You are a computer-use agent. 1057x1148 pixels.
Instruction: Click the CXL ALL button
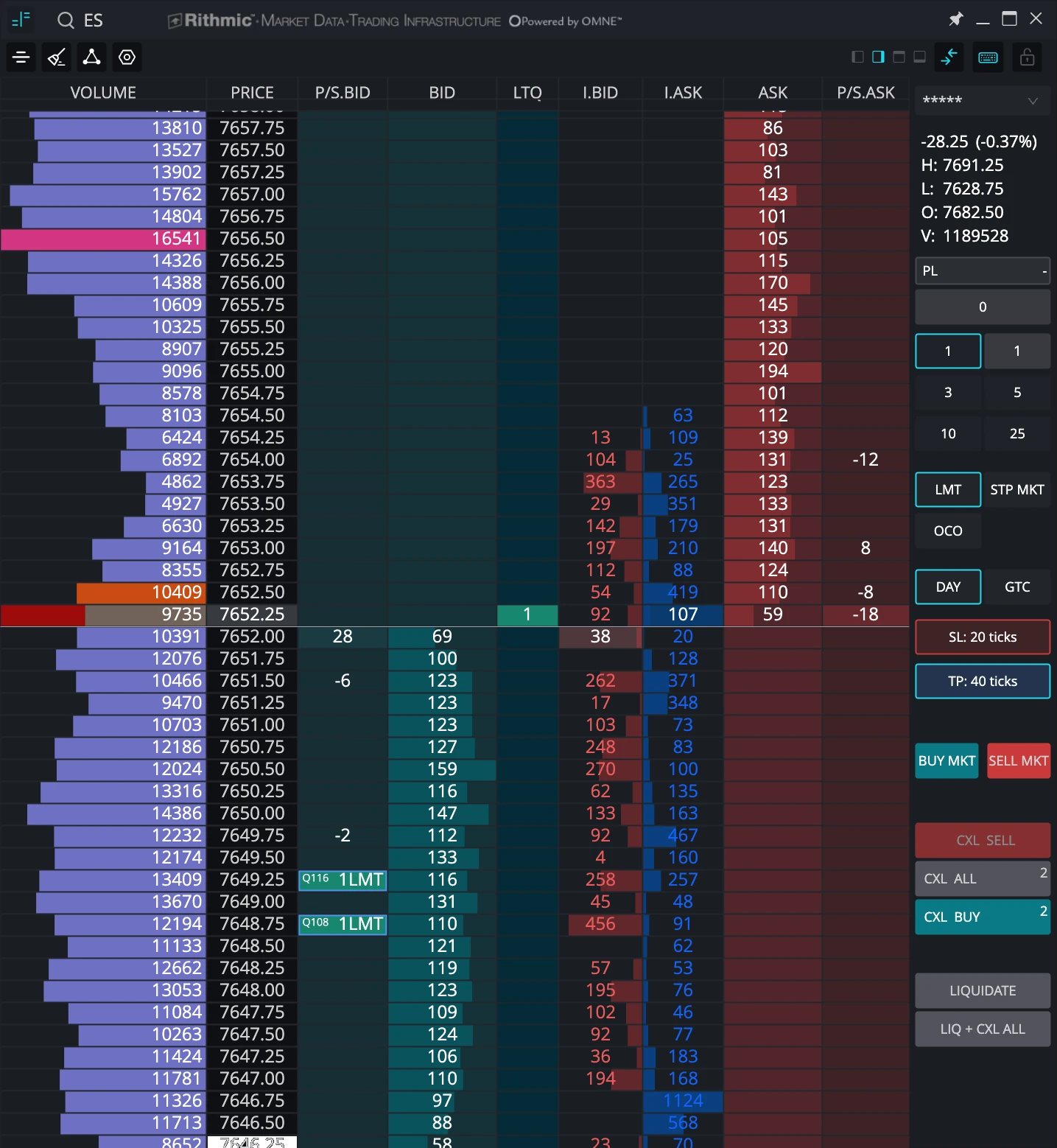(983, 879)
